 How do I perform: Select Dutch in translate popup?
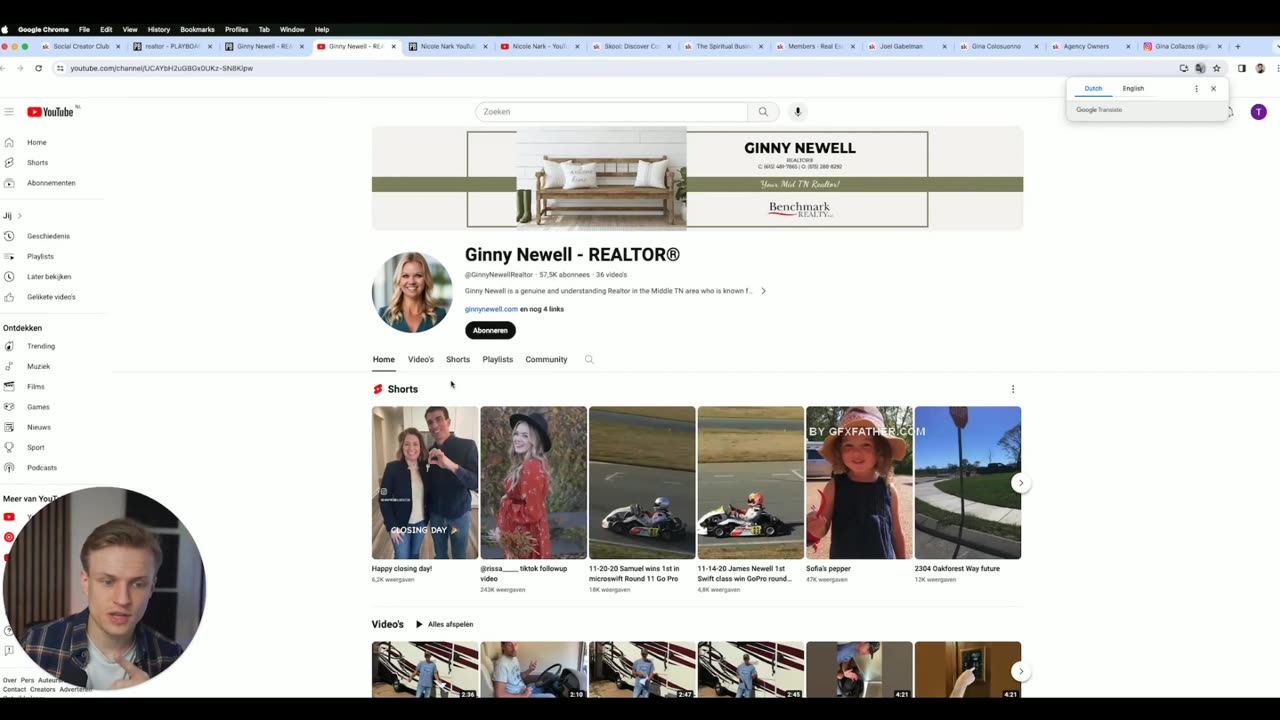[x=1093, y=88]
